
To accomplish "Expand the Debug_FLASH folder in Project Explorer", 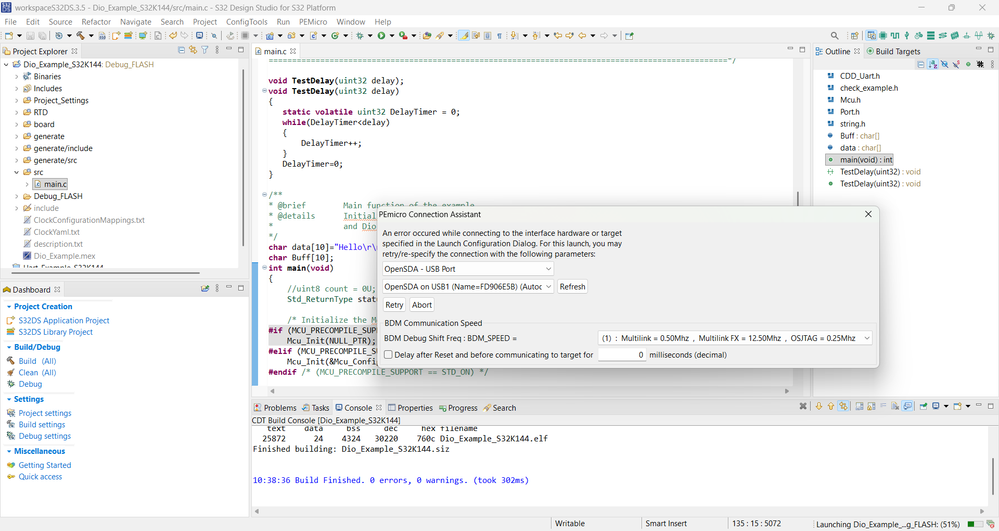I will tap(17, 197).
